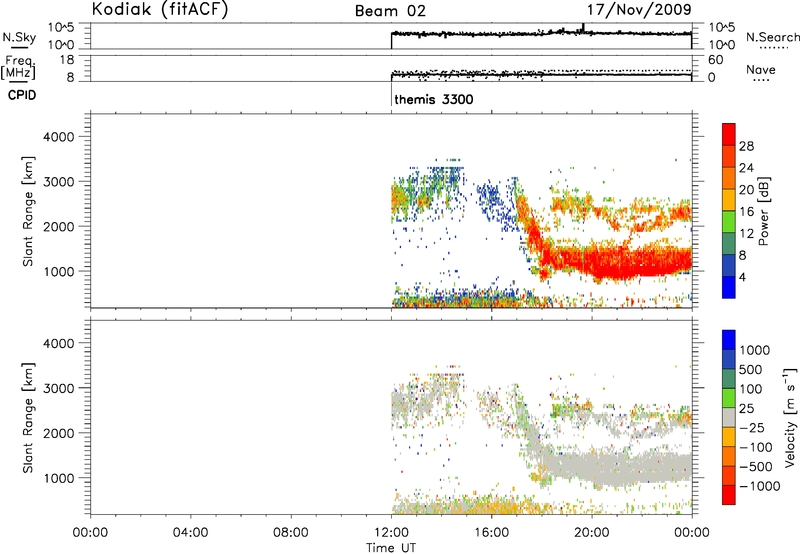The height and width of the screenshot is (554, 800).
Task: Click the 'Freq. [MHz]' axis label
Action: pos(19,67)
